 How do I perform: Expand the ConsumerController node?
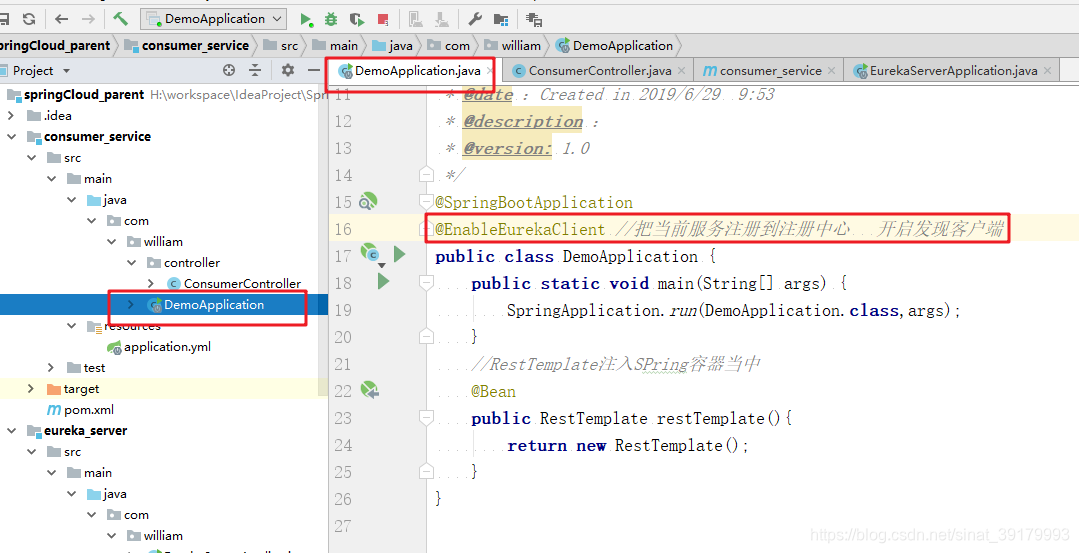151,283
